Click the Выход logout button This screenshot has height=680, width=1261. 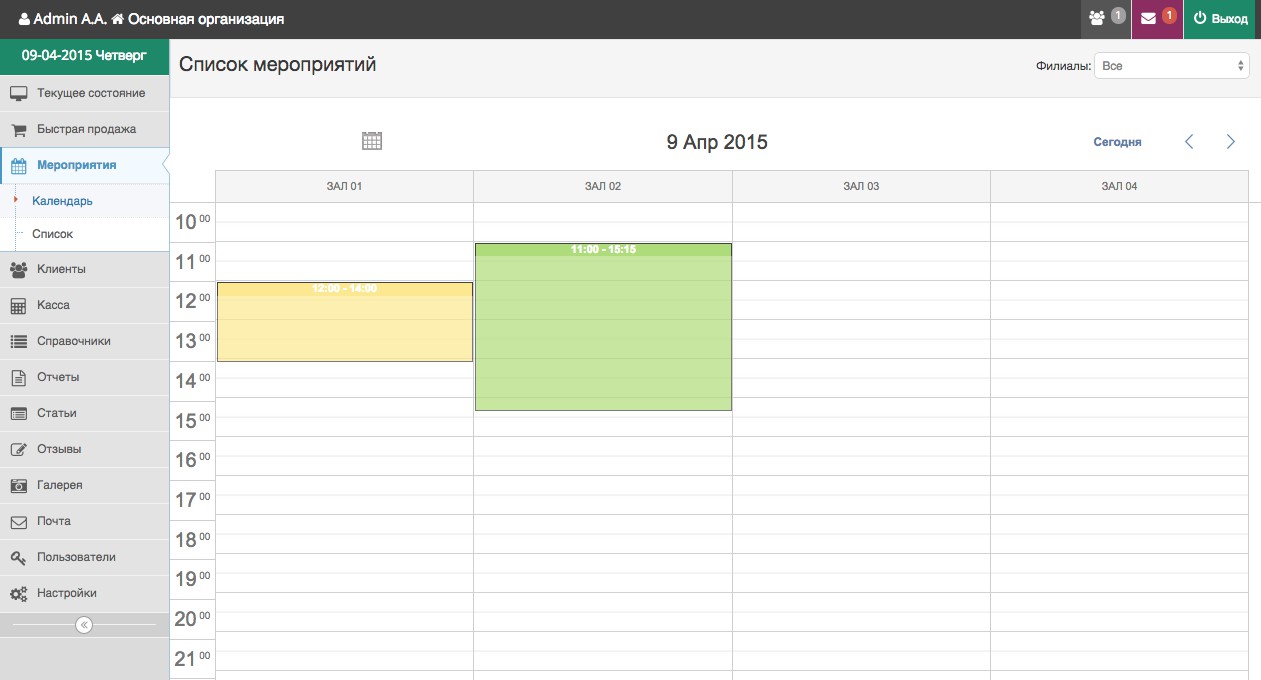1221,19
